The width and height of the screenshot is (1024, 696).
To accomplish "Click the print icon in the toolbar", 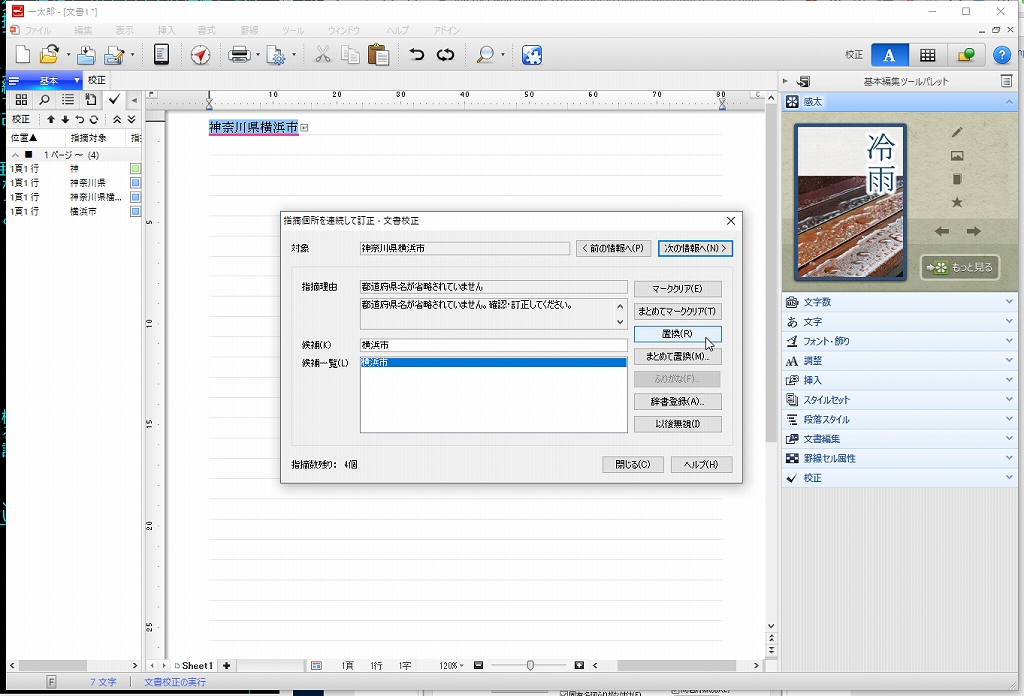I will click(x=239, y=55).
